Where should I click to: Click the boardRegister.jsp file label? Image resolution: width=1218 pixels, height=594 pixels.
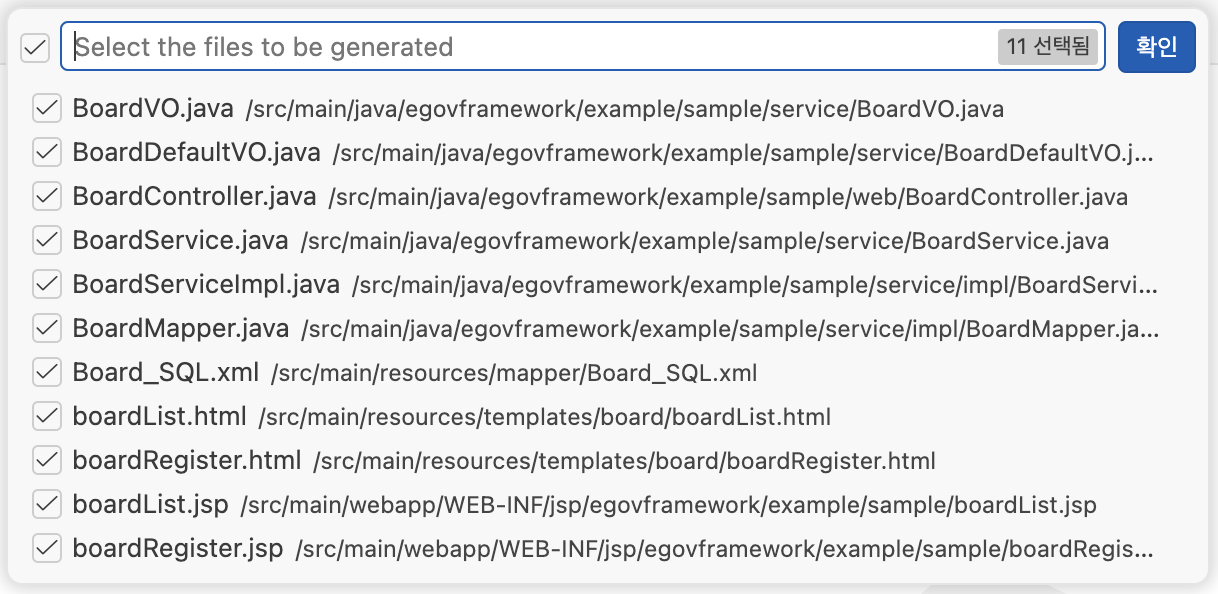point(178,548)
